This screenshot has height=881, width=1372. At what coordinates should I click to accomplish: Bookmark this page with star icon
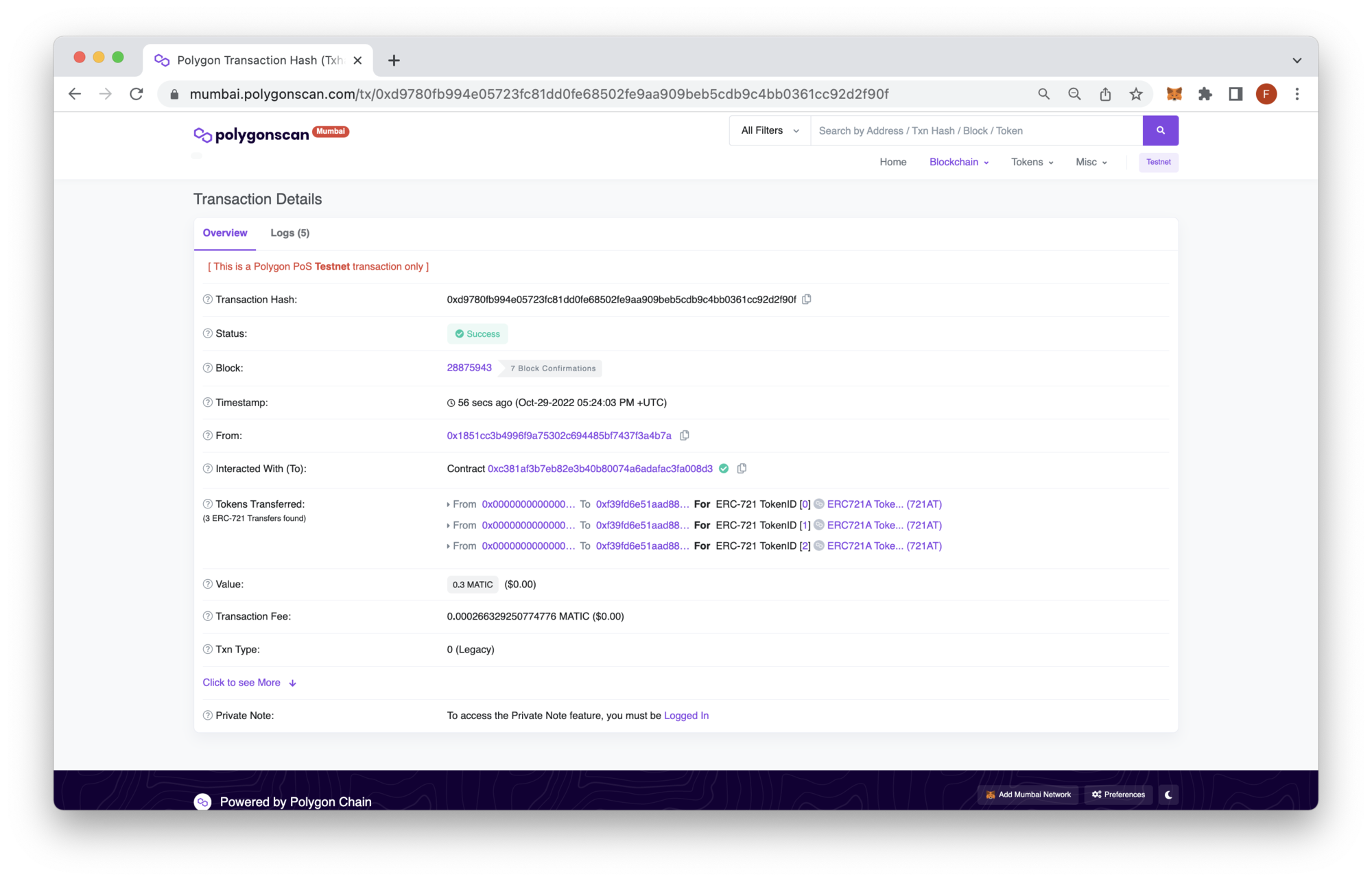1136,94
